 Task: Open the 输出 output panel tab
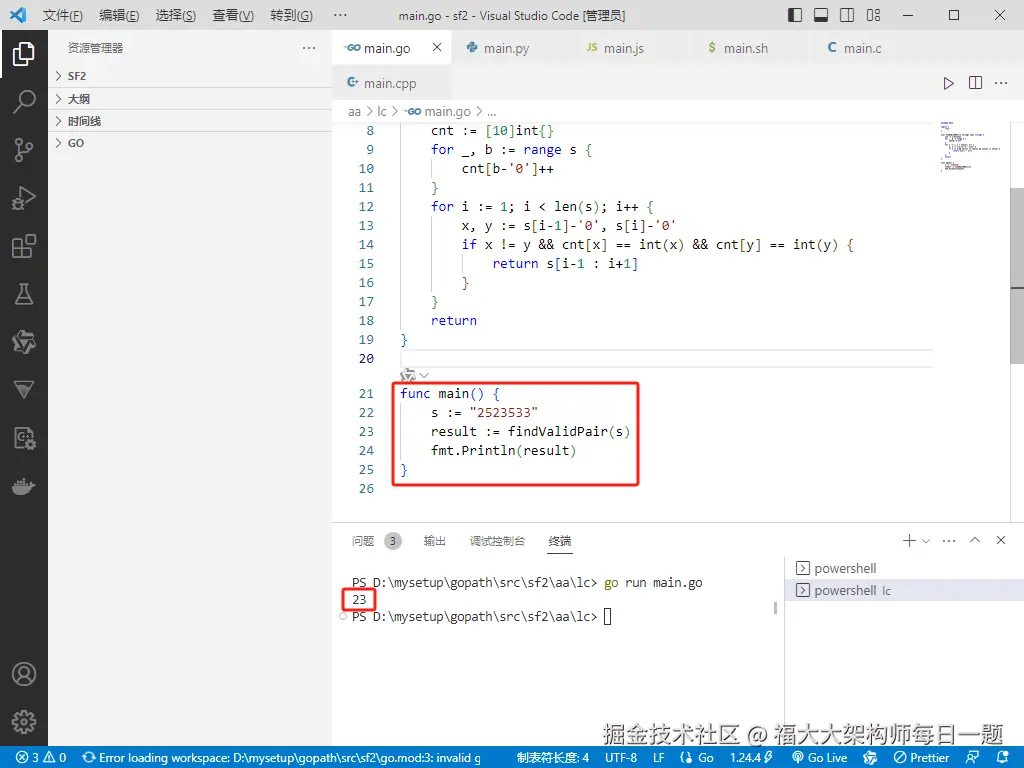pyautogui.click(x=434, y=541)
